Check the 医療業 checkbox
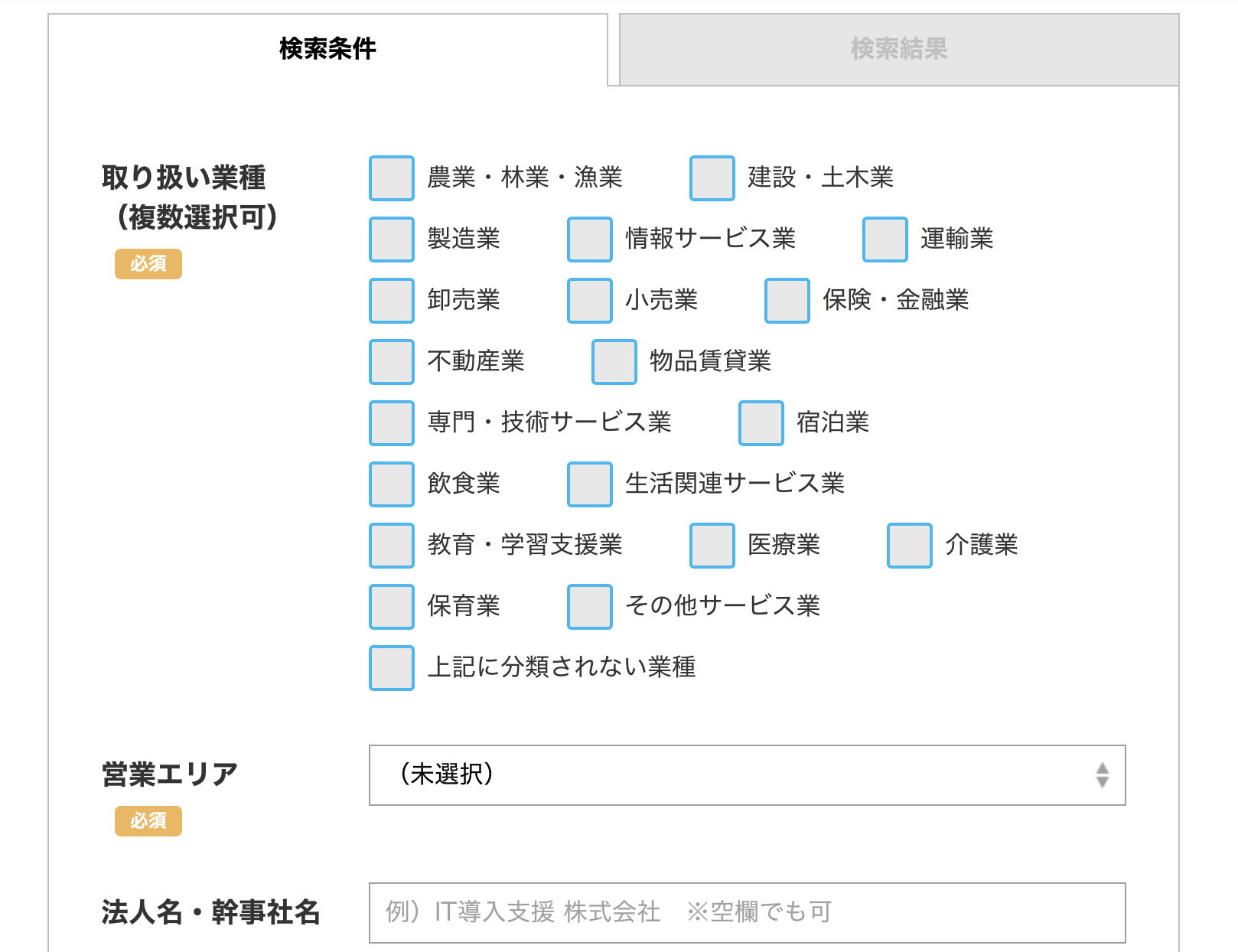The height and width of the screenshot is (952, 1238). 712,546
